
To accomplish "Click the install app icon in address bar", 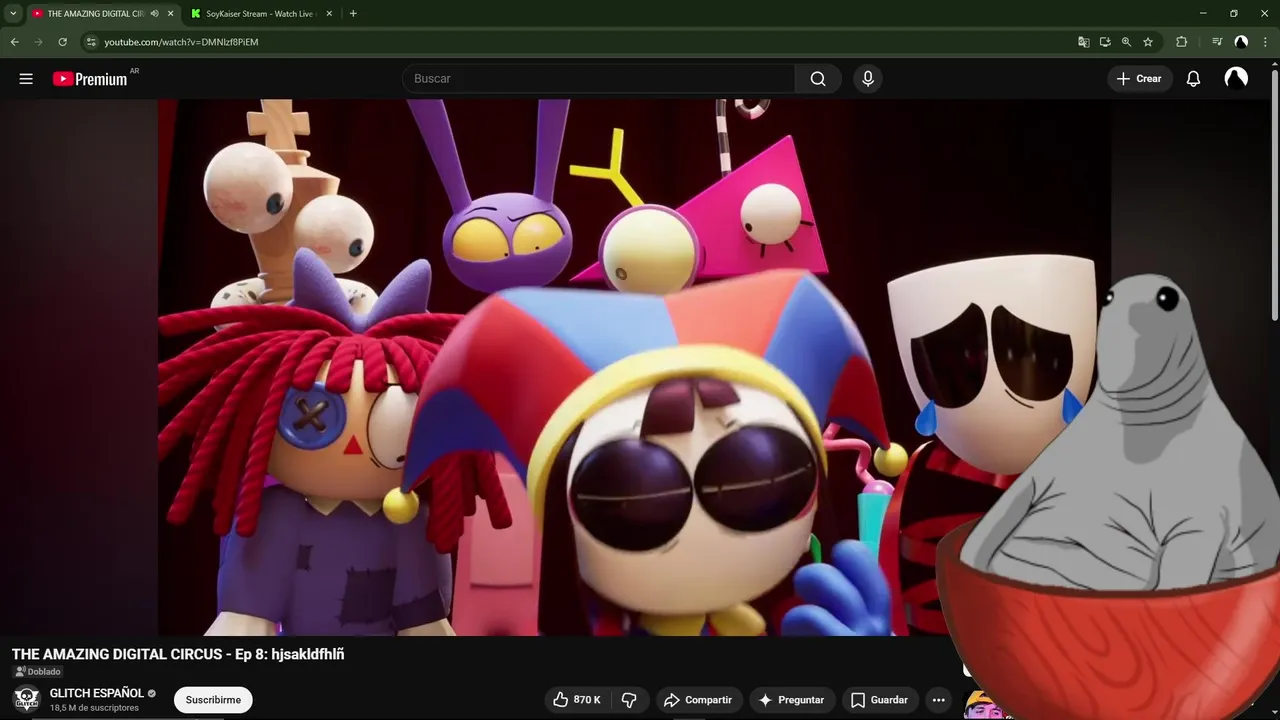I will [x=1105, y=42].
